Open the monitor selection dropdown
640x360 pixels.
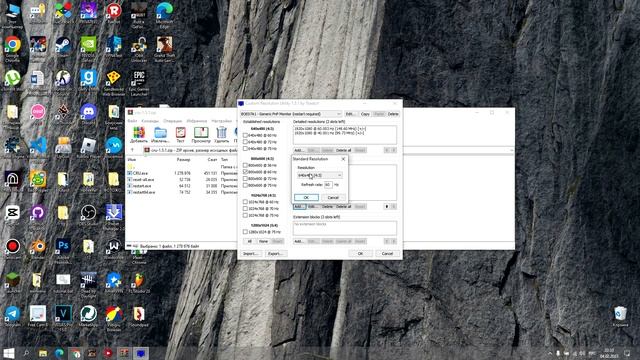(291, 114)
